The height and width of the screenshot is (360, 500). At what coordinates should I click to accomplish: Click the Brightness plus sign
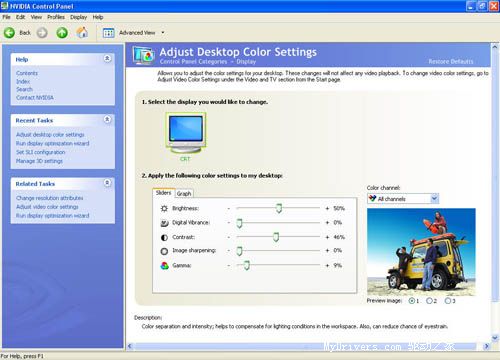pyautogui.click(x=327, y=208)
